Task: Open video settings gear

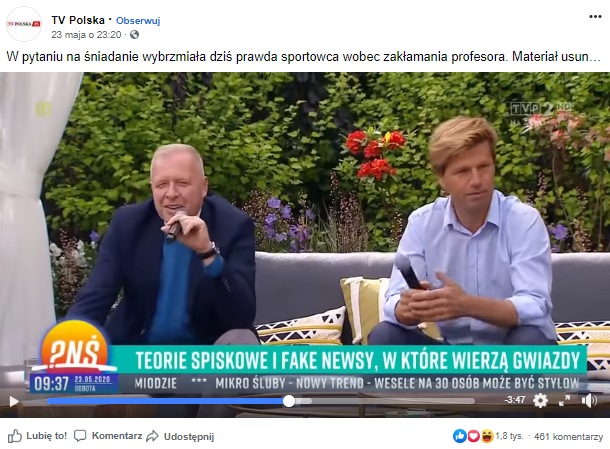Action: coord(540,400)
